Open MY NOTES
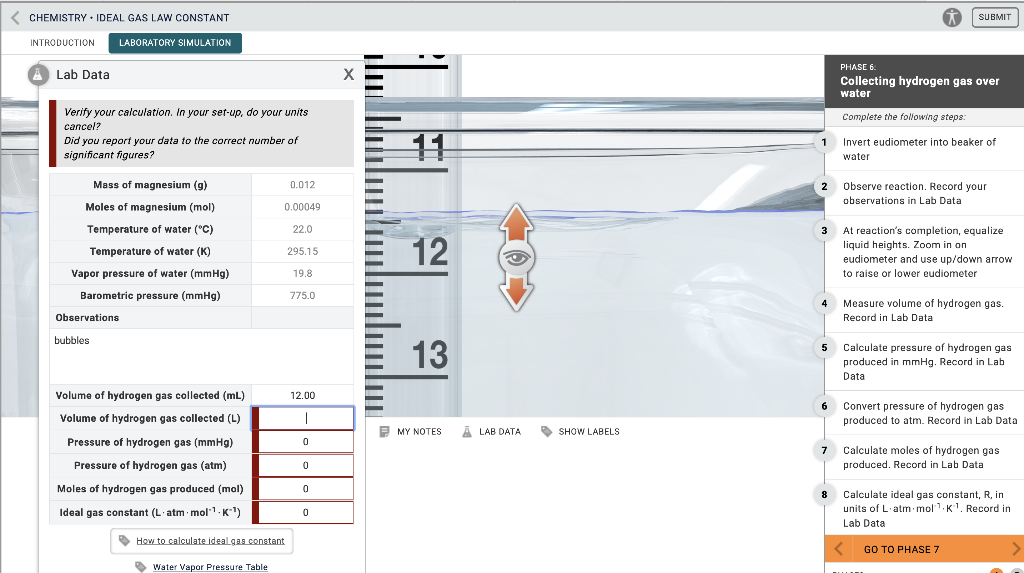This screenshot has height=573, width=1024. [x=411, y=432]
